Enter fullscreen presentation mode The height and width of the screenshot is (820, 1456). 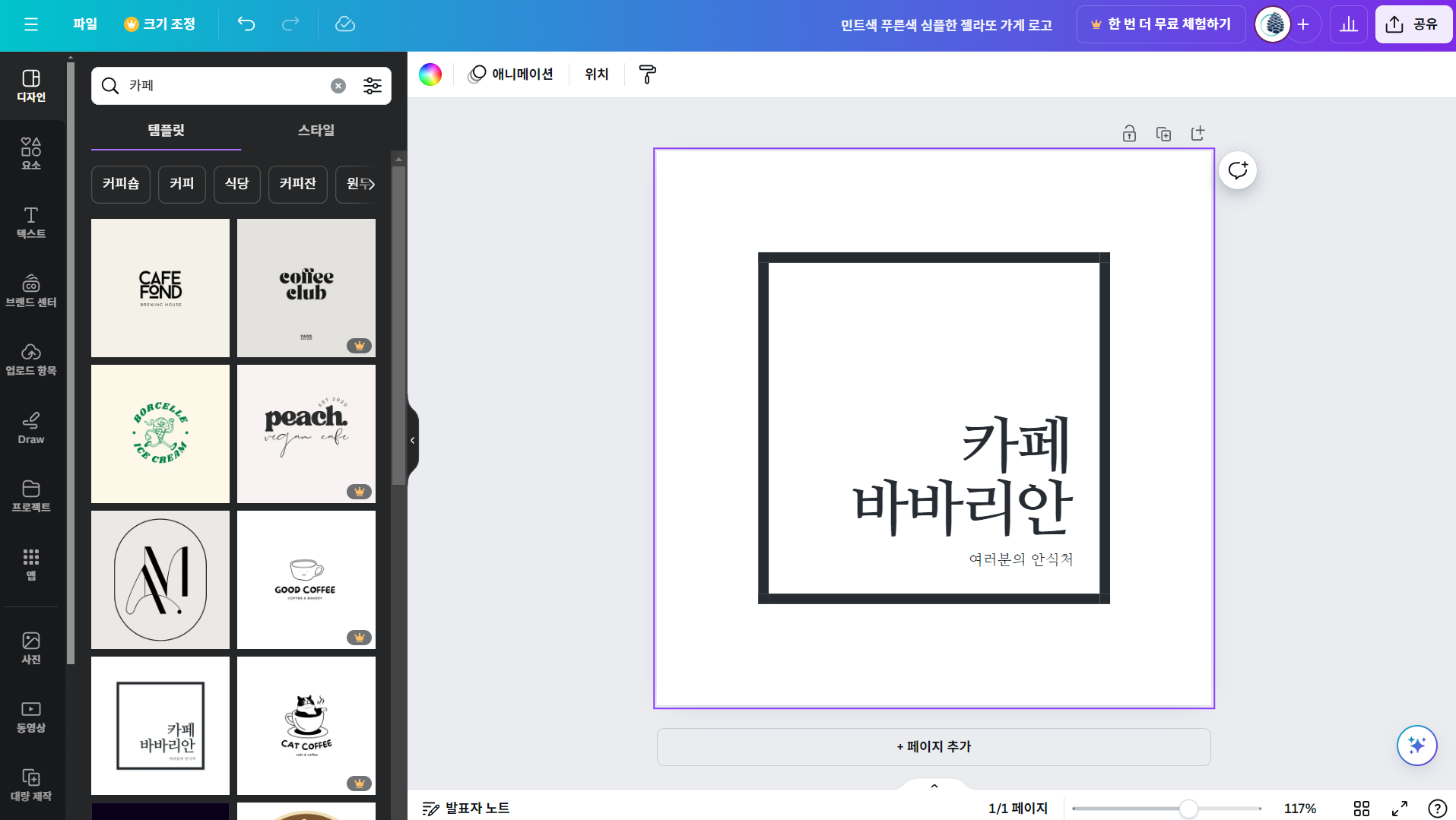(1400, 809)
